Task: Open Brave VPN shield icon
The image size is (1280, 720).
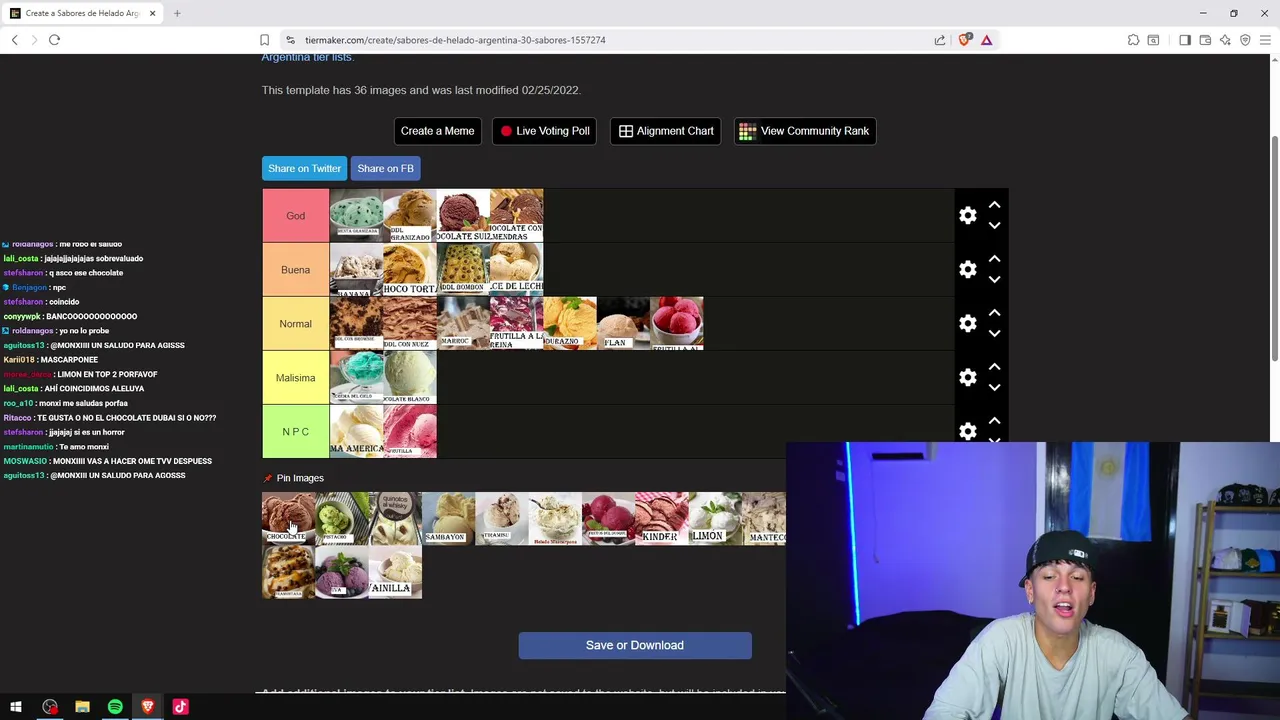Action: [1245, 40]
